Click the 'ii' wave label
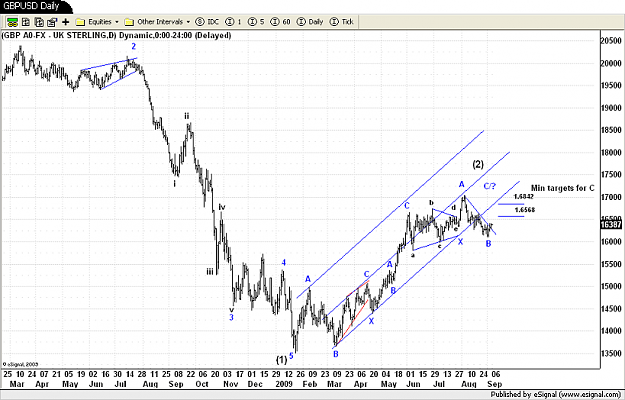 coord(187,116)
